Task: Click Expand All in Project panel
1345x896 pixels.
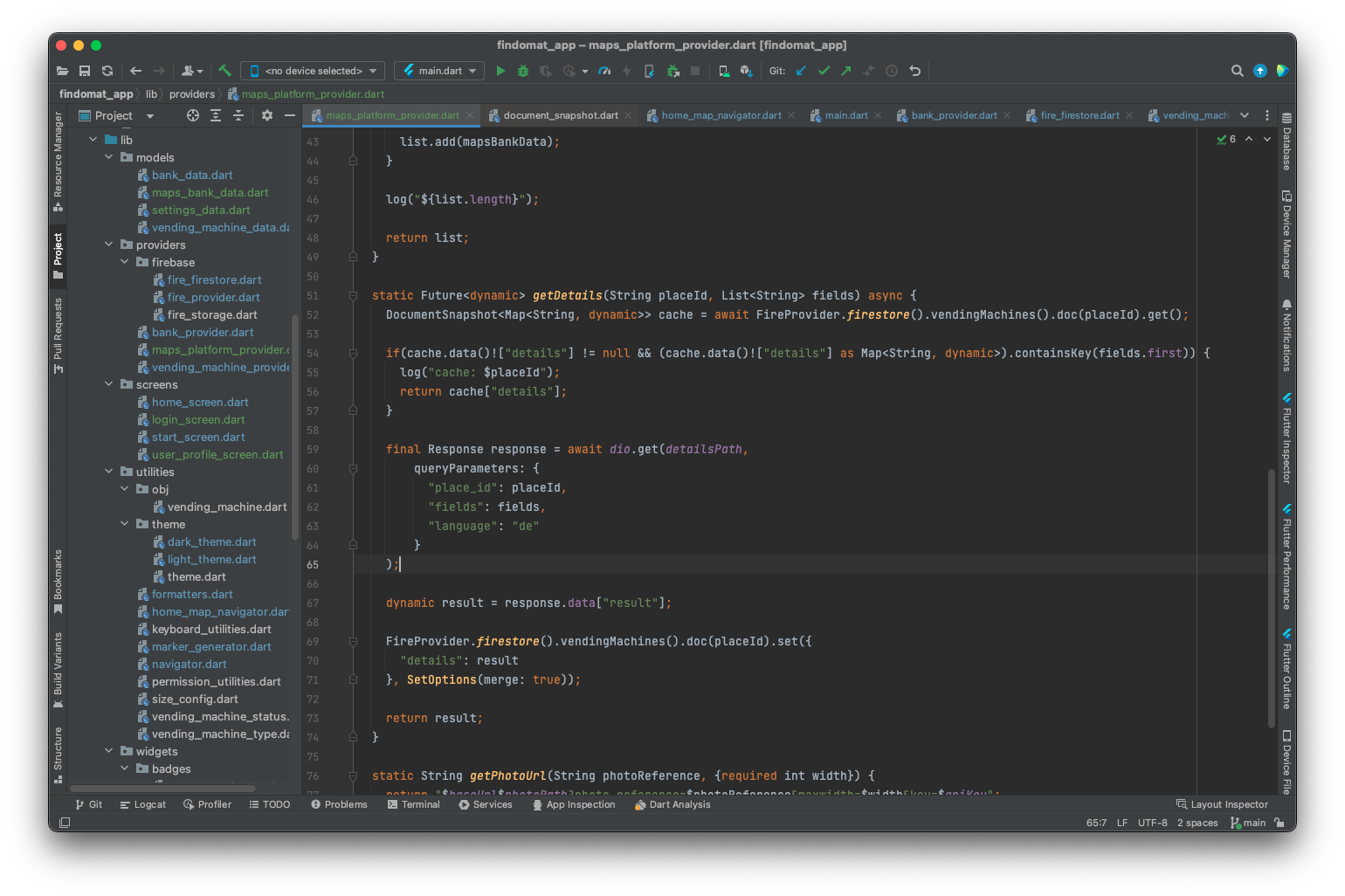Action: coord(216,115)
